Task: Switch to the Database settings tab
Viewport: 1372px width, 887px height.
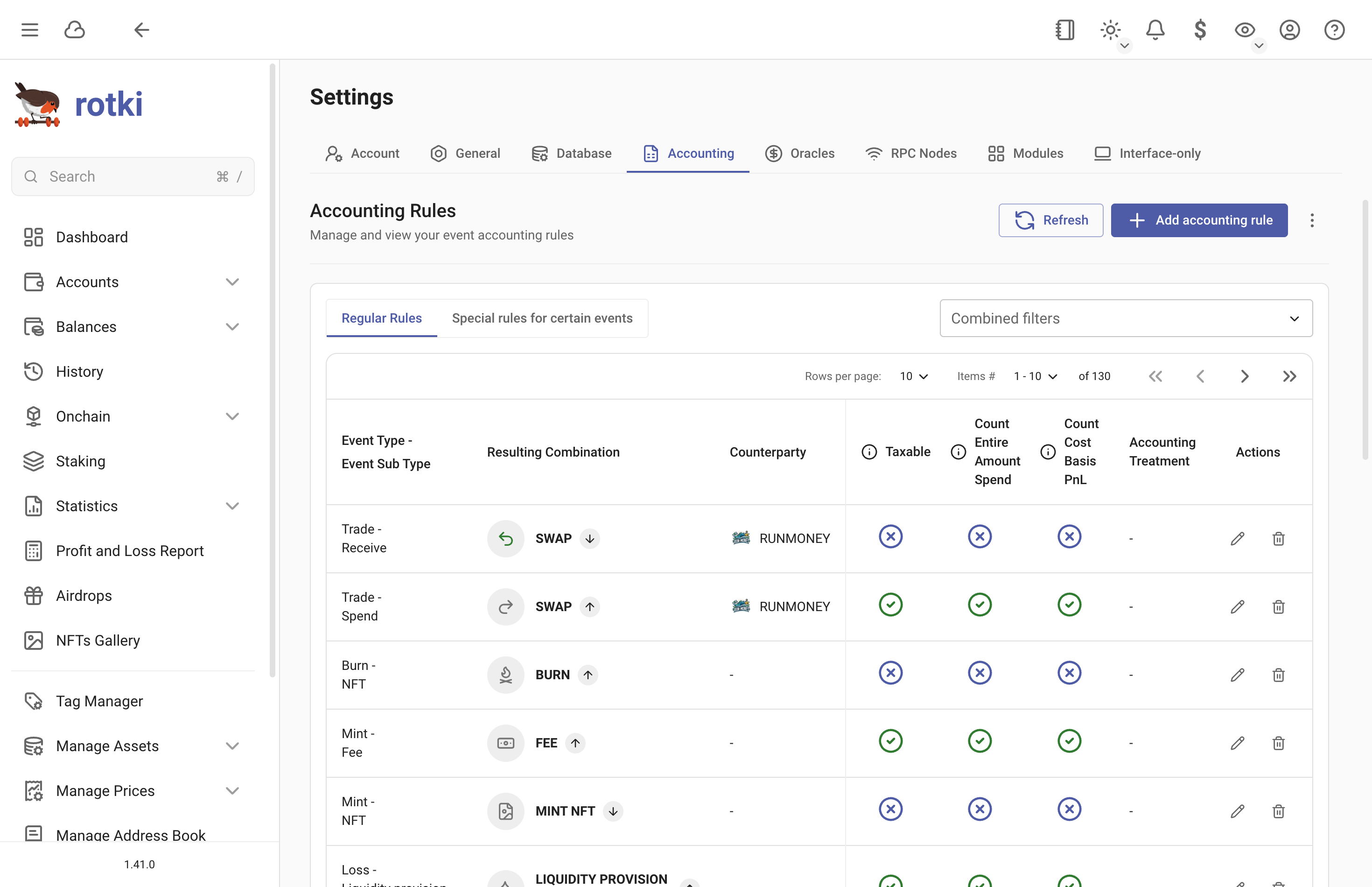Action: 571,154
